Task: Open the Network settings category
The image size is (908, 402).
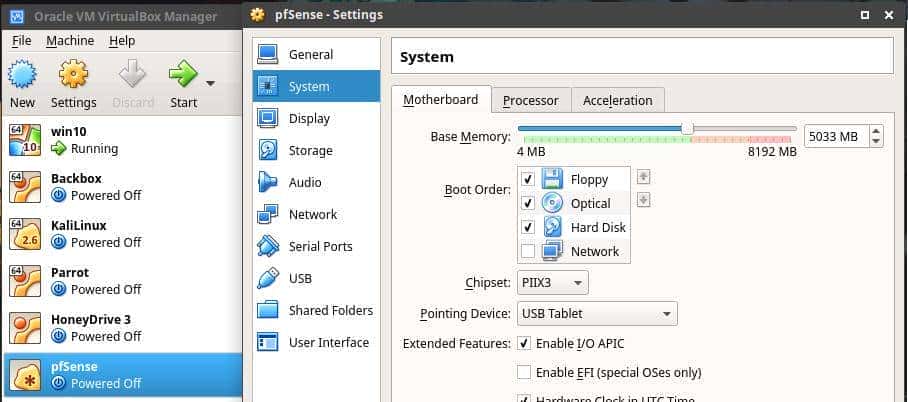Action: click(x=312, y=215)
